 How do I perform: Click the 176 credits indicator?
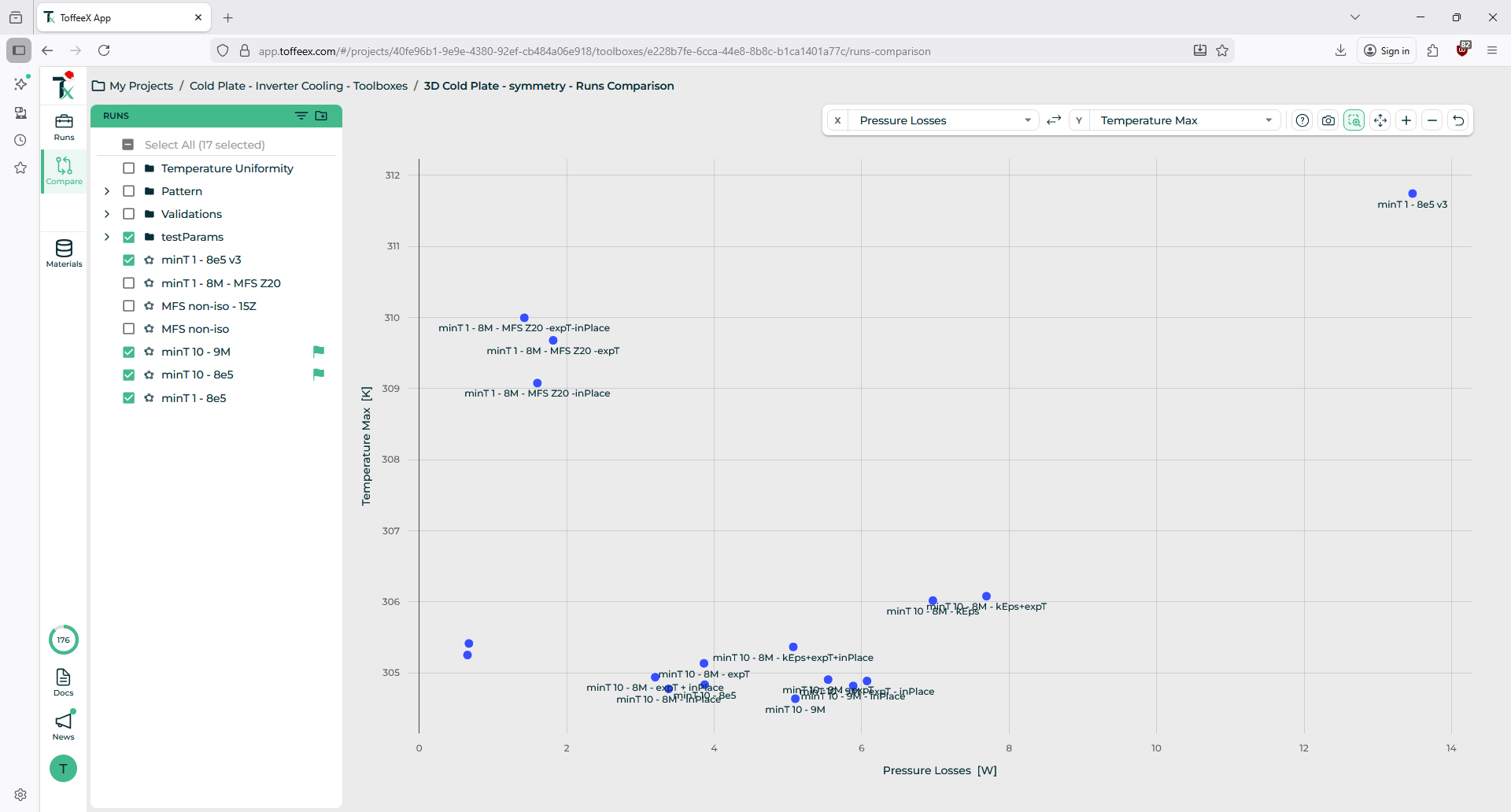pyautogui.click(x=64, y=640)
